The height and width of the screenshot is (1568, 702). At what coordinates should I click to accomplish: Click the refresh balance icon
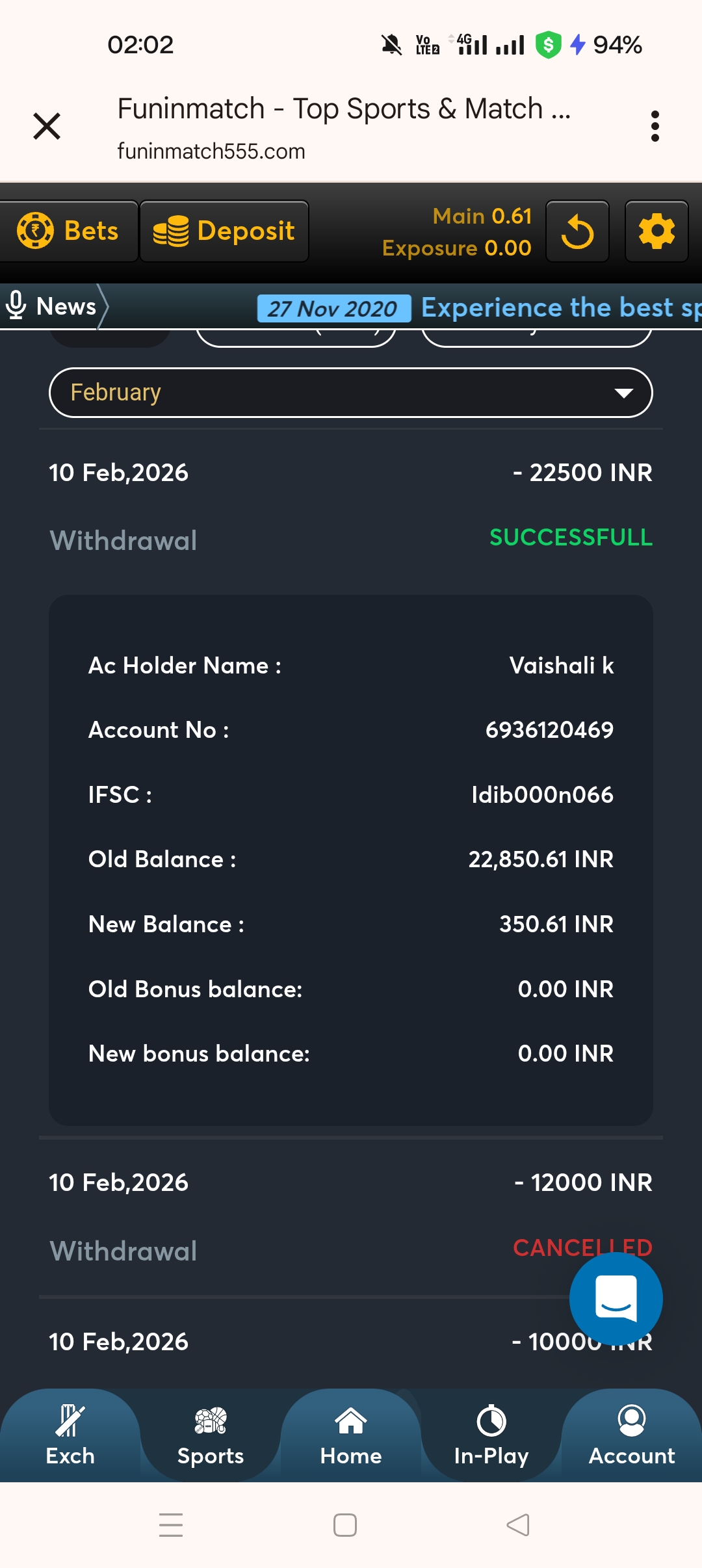[577, 231]
